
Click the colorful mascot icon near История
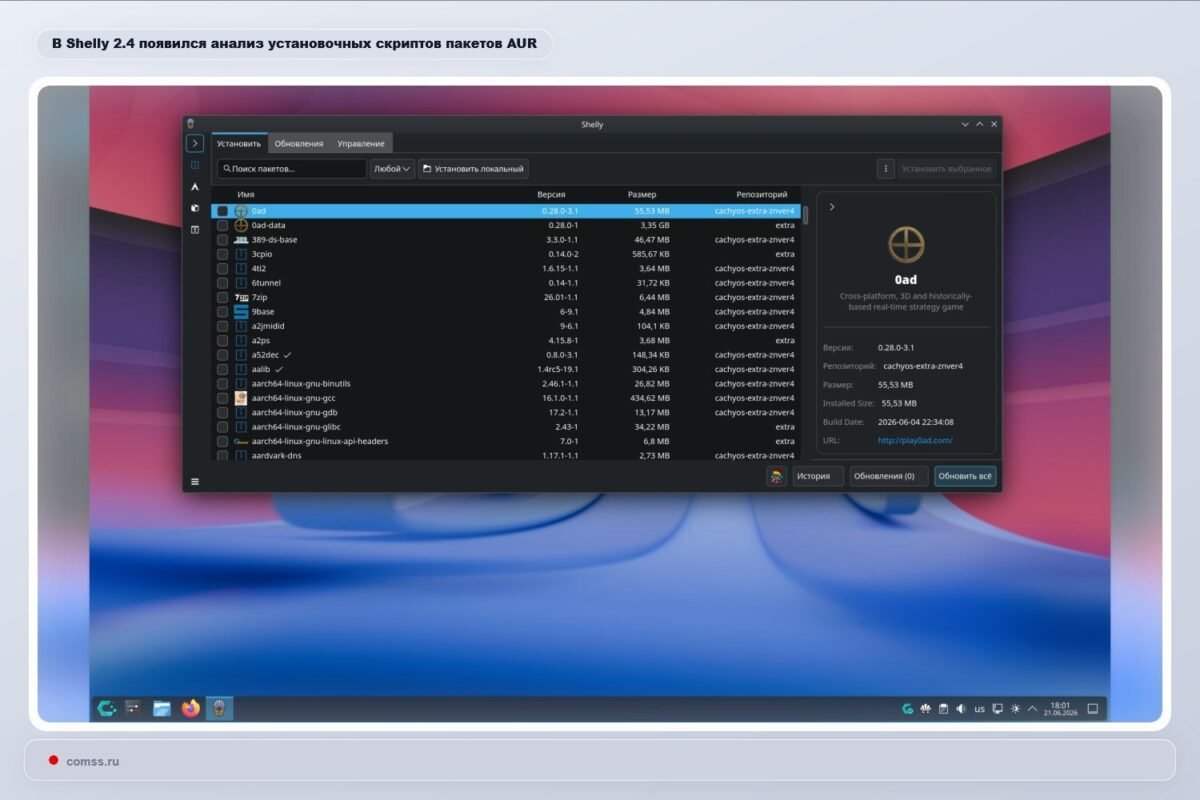click(776, 476)
